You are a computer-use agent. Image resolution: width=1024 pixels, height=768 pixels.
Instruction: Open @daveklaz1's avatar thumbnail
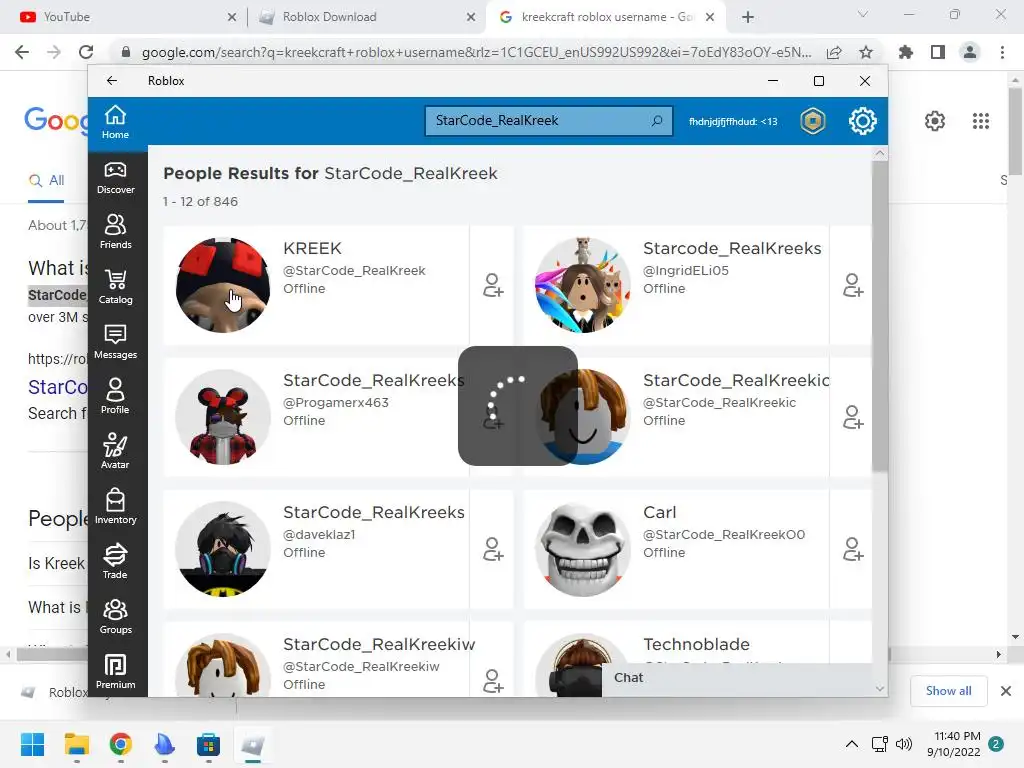click(x=223, y=549)
